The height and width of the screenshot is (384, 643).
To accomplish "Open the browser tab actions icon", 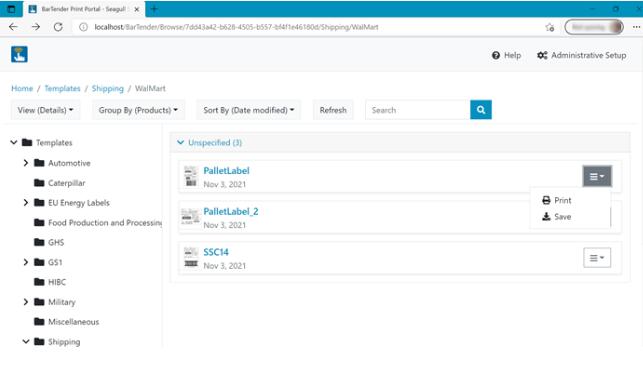I will tap(11, 9).
